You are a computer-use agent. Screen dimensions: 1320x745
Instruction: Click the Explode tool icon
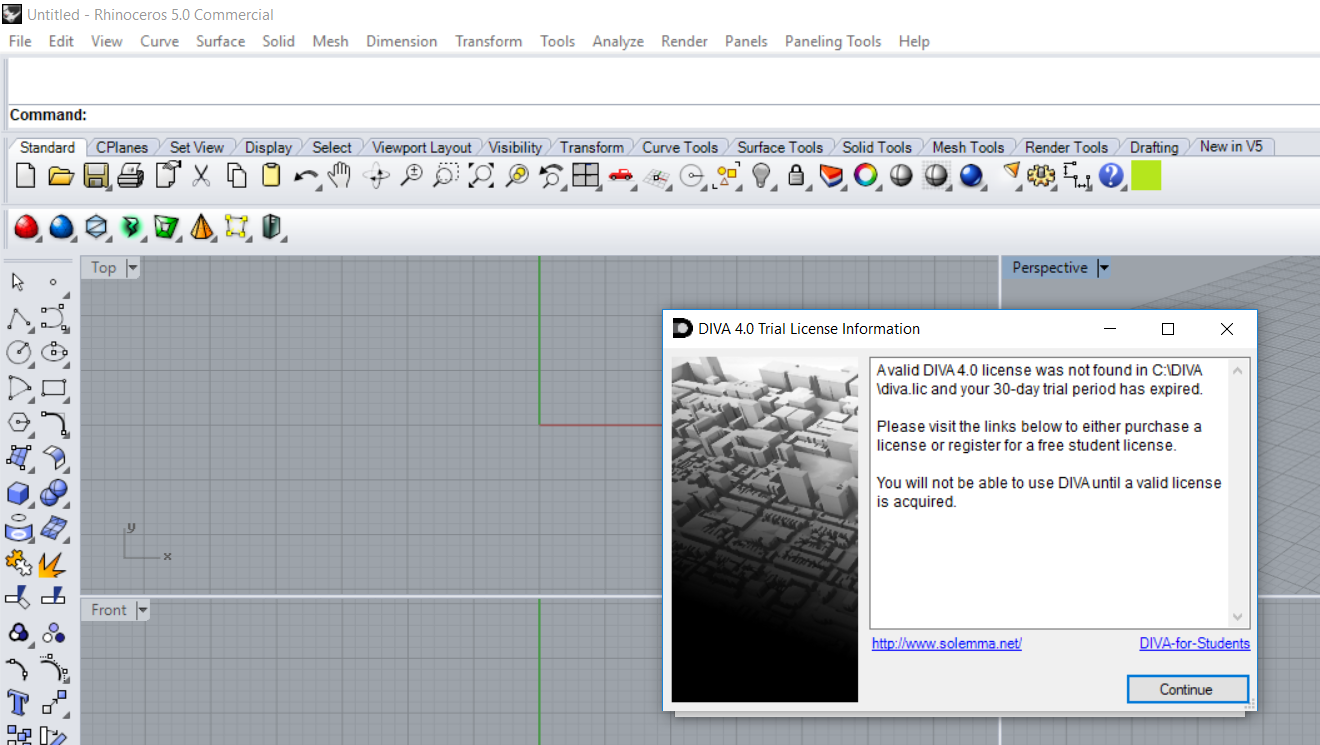coord(53,564)
